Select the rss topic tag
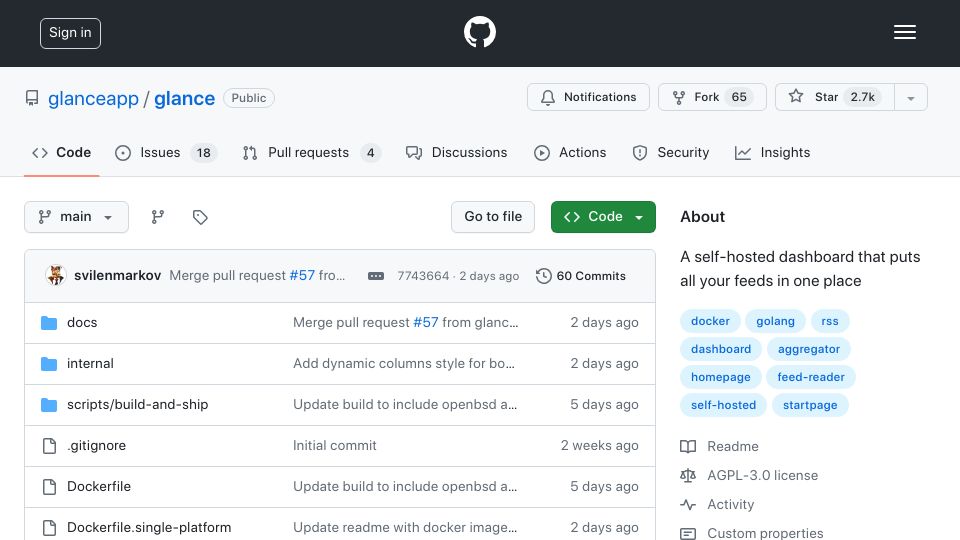This screenshot has width=960, height=540. point(830,321)
